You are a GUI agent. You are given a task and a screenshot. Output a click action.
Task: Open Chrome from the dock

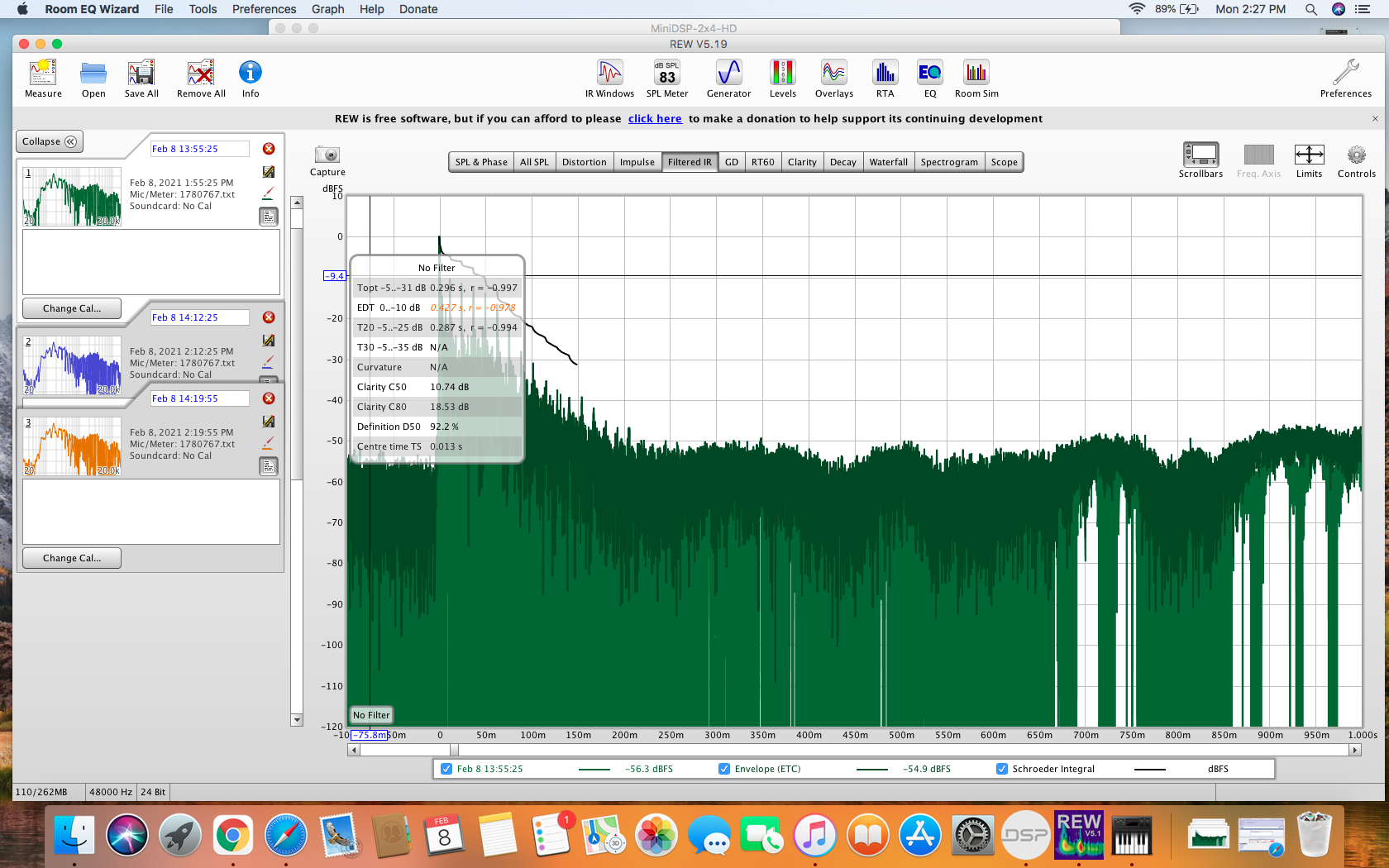pyautogui.click(x=233, y=835)
